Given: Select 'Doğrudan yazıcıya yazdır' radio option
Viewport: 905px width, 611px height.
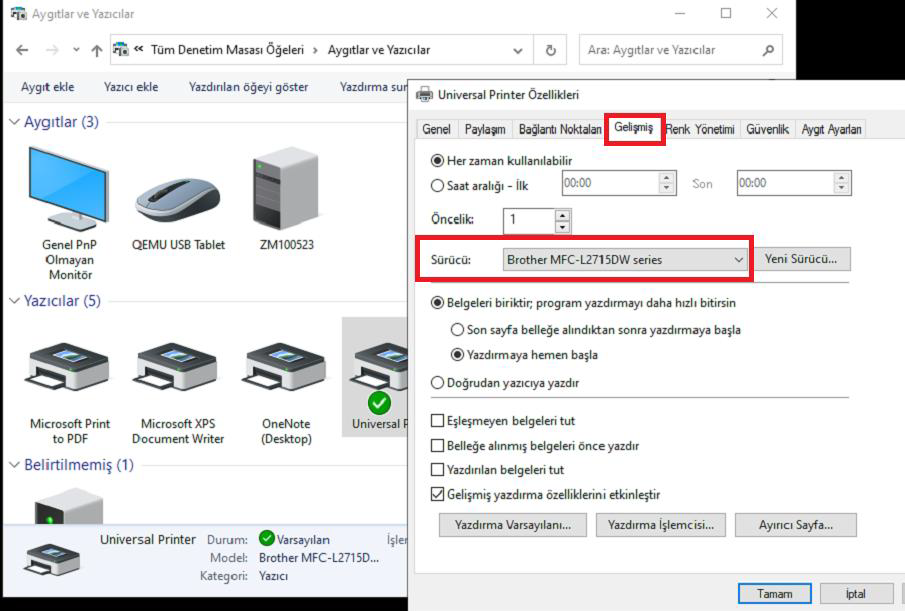Looking at the screenshot, I should (437, 383).
